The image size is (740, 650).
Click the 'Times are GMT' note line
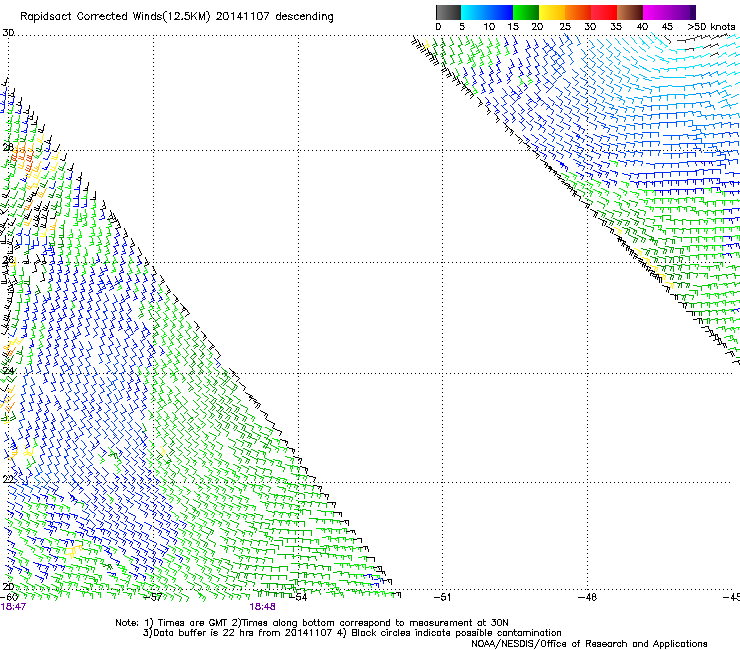point(312,623)
